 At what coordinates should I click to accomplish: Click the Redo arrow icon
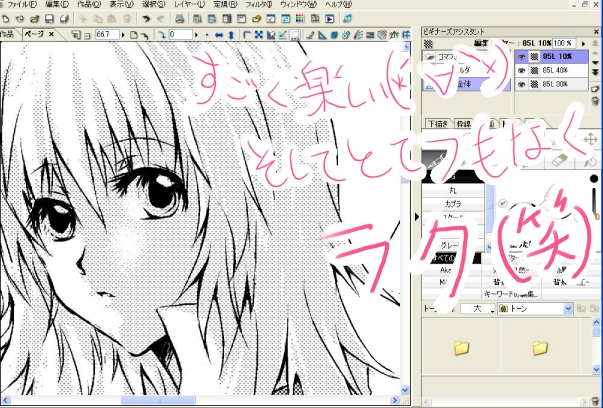click(161, 18)
